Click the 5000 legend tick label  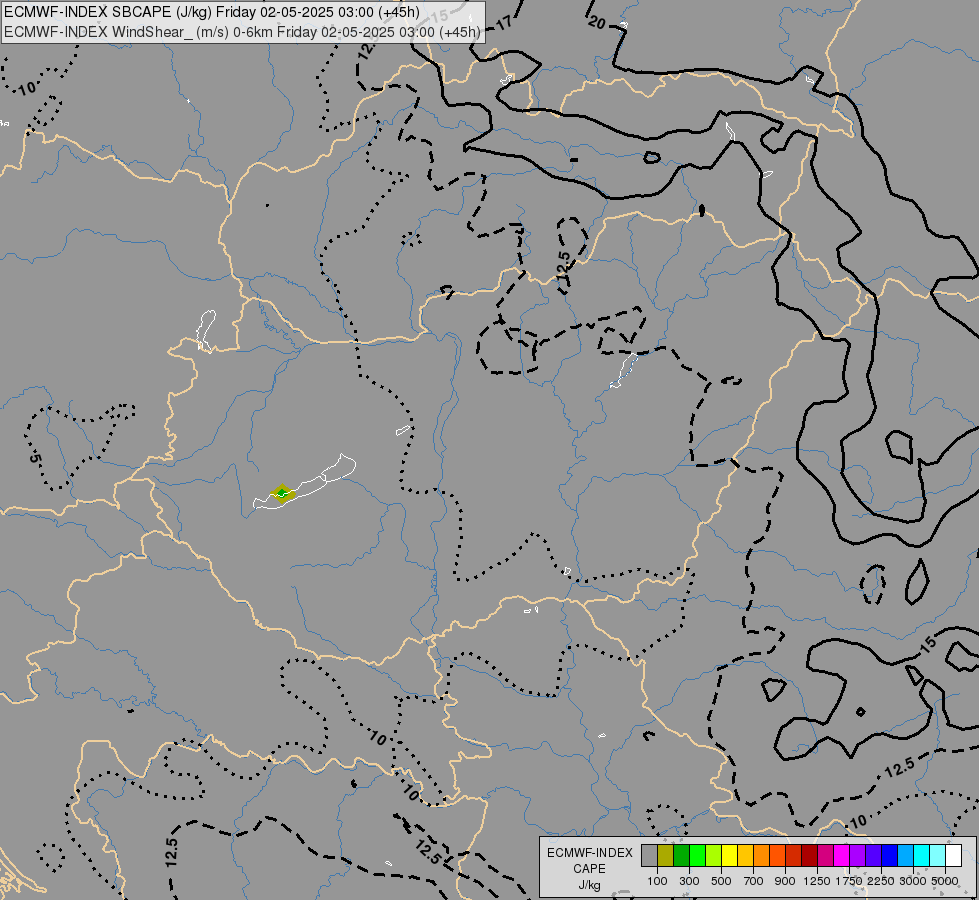tap(945, 881)
